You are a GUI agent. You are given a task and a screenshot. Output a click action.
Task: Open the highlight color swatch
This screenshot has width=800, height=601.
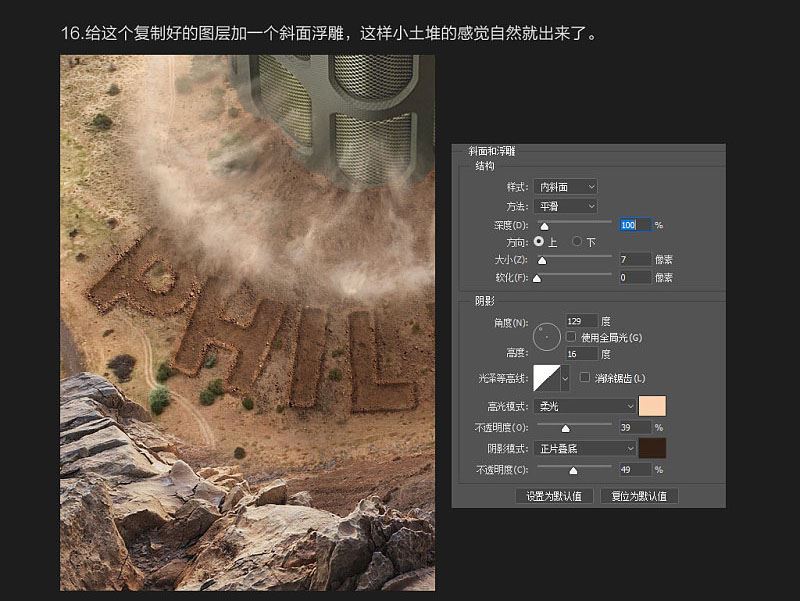pos(651,405)
